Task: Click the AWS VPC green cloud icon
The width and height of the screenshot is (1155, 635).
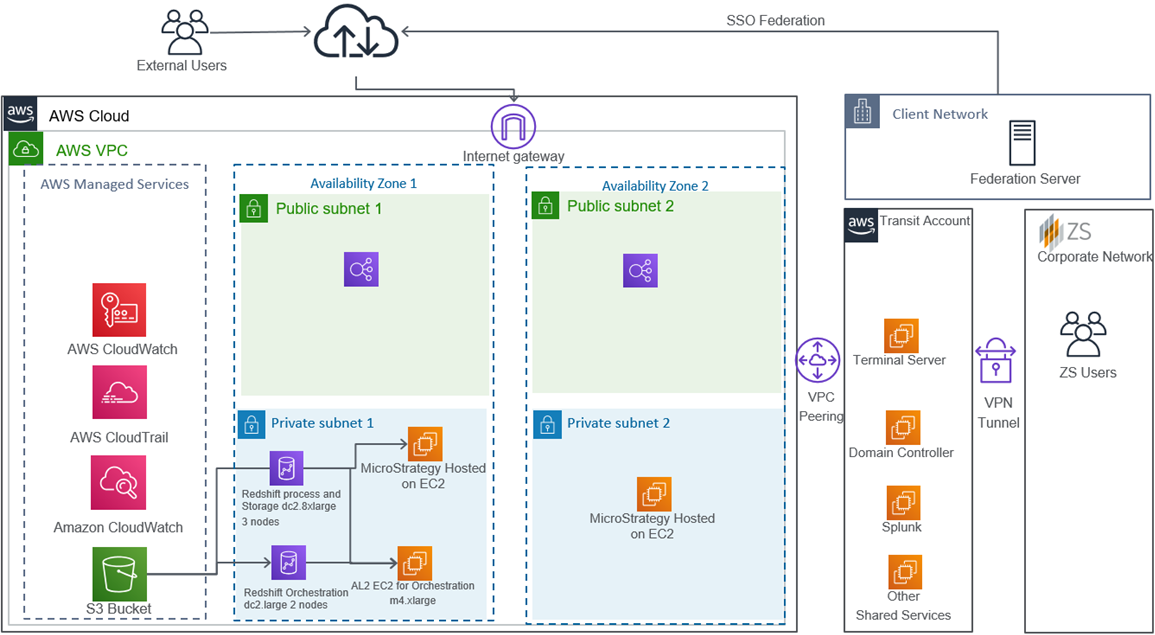Action: pyautogui.click(x=25, y=149)
